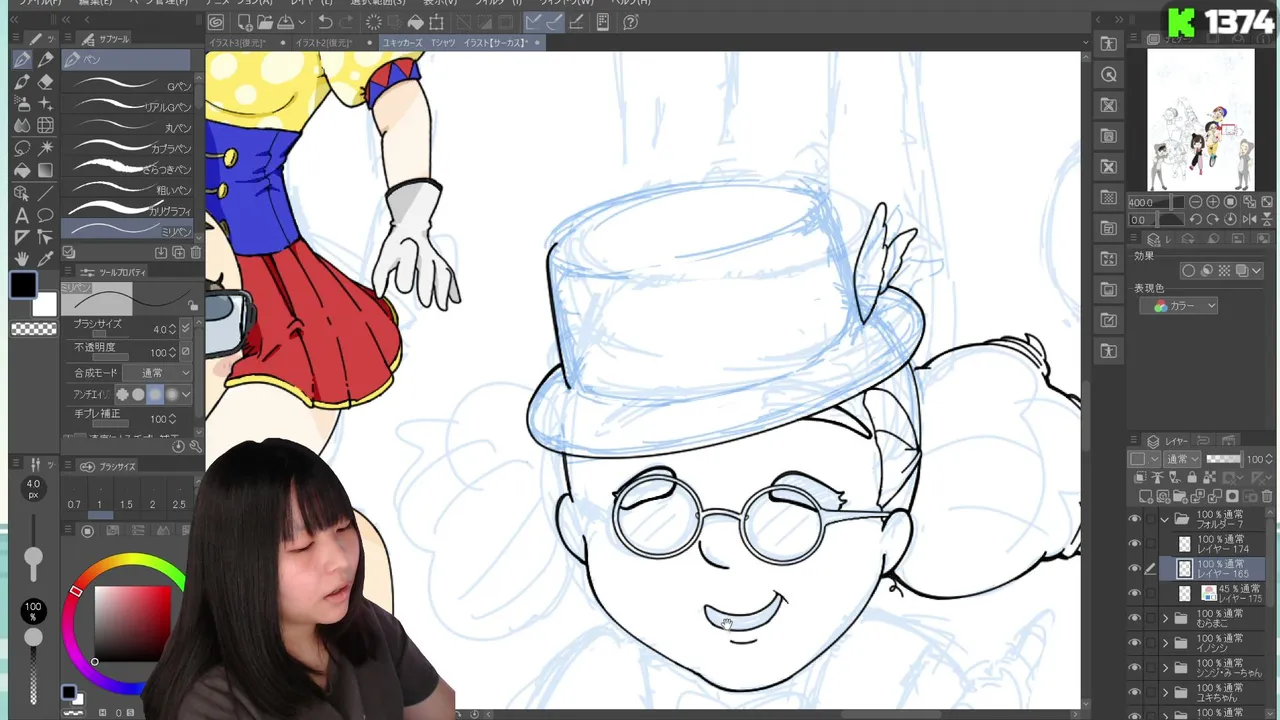This screenshot has height=720, width=1280.
Task: Select the Blend tool
Action: pos(22,126)
